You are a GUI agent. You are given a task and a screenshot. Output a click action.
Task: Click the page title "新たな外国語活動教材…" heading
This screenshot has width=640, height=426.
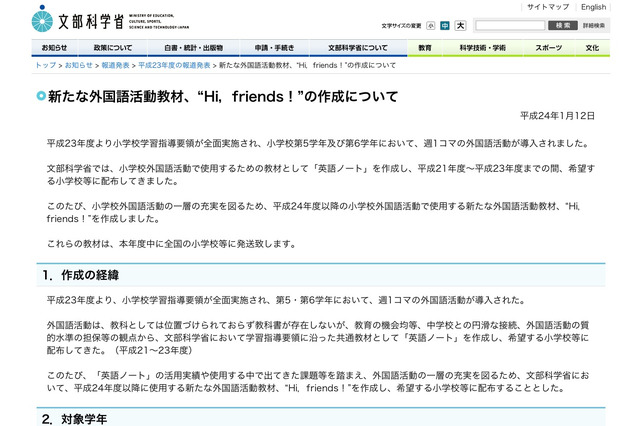(223, 97)
